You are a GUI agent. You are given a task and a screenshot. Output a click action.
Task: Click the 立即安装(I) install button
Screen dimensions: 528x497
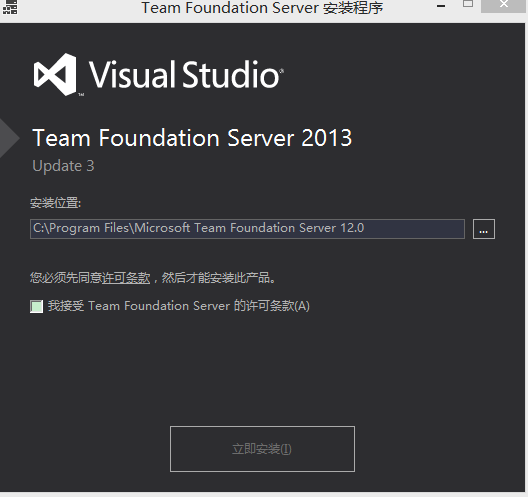tap(262, 449)
